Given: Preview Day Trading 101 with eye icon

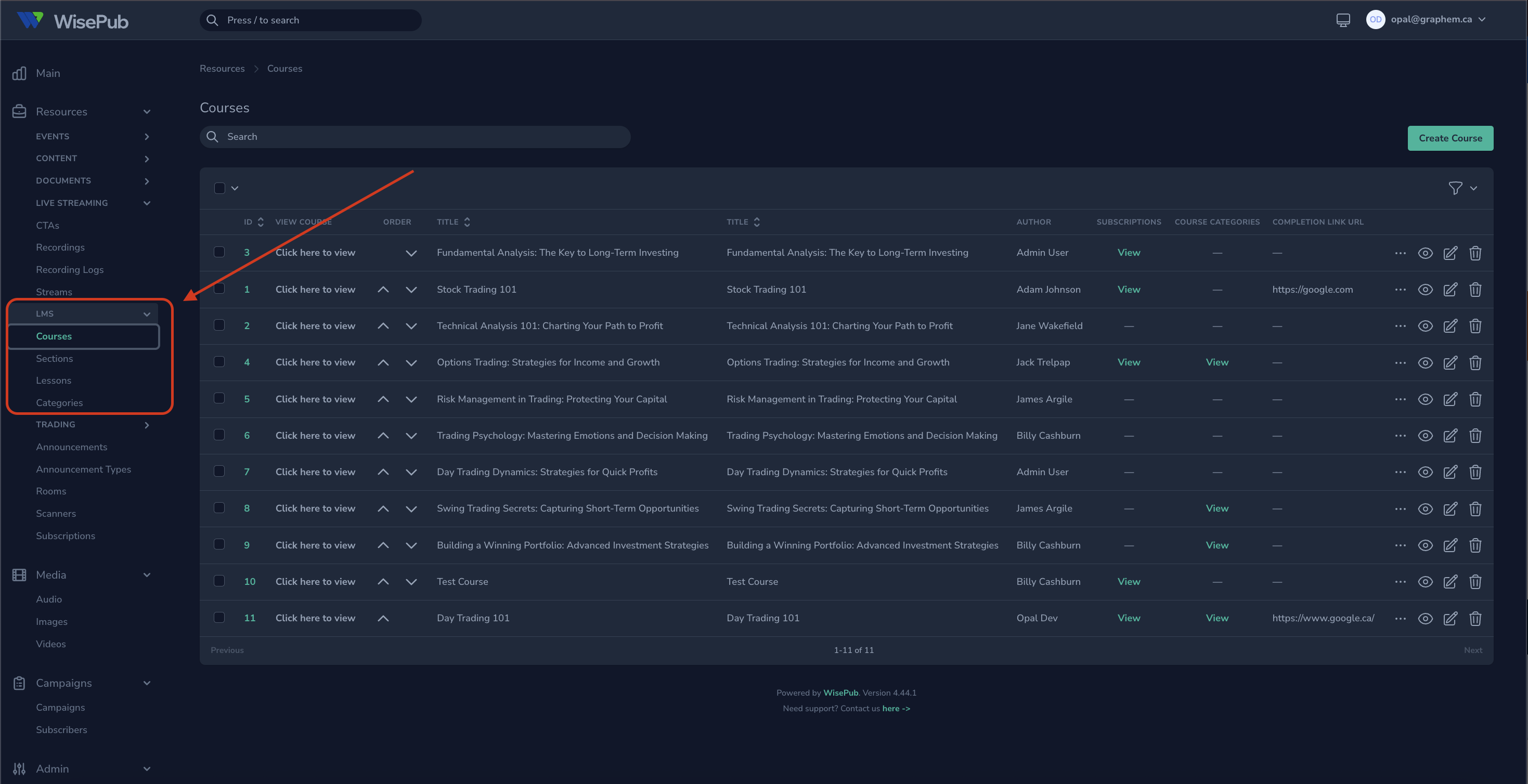Looking at the screenshot, I should click(x=1425, y=619).
